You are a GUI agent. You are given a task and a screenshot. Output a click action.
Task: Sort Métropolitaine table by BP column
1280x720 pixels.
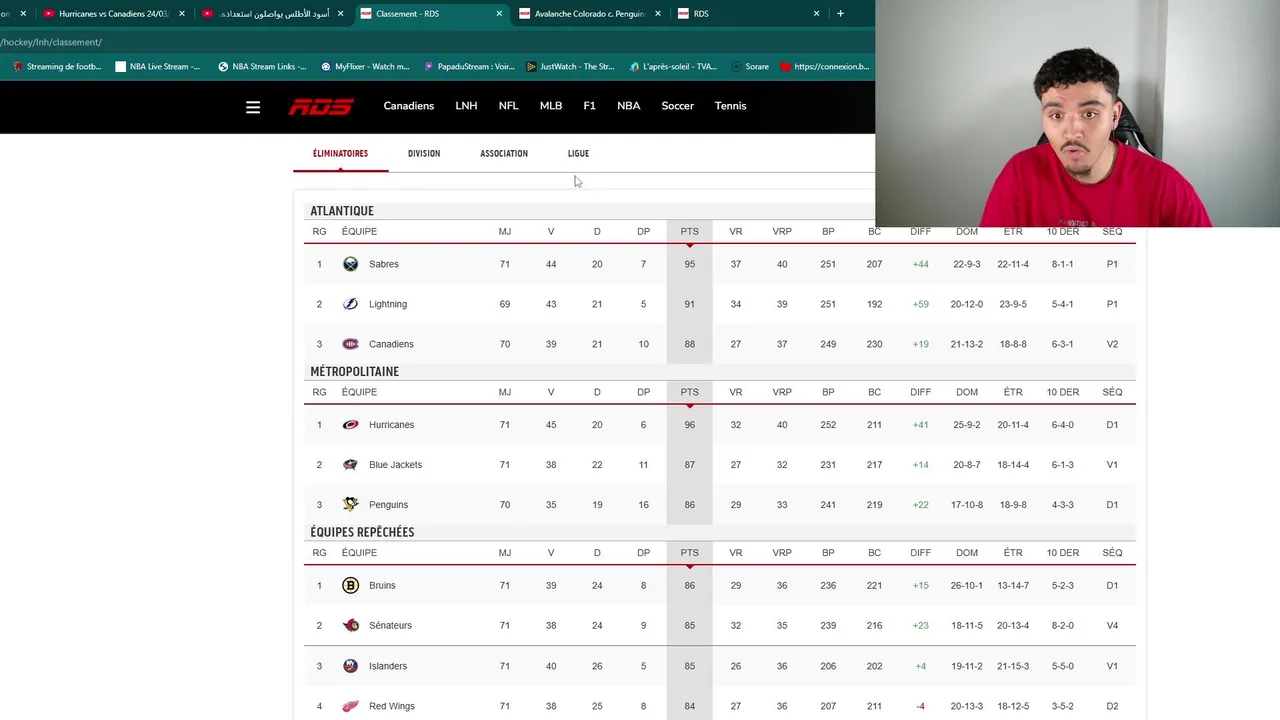click(x=828, y=392)
